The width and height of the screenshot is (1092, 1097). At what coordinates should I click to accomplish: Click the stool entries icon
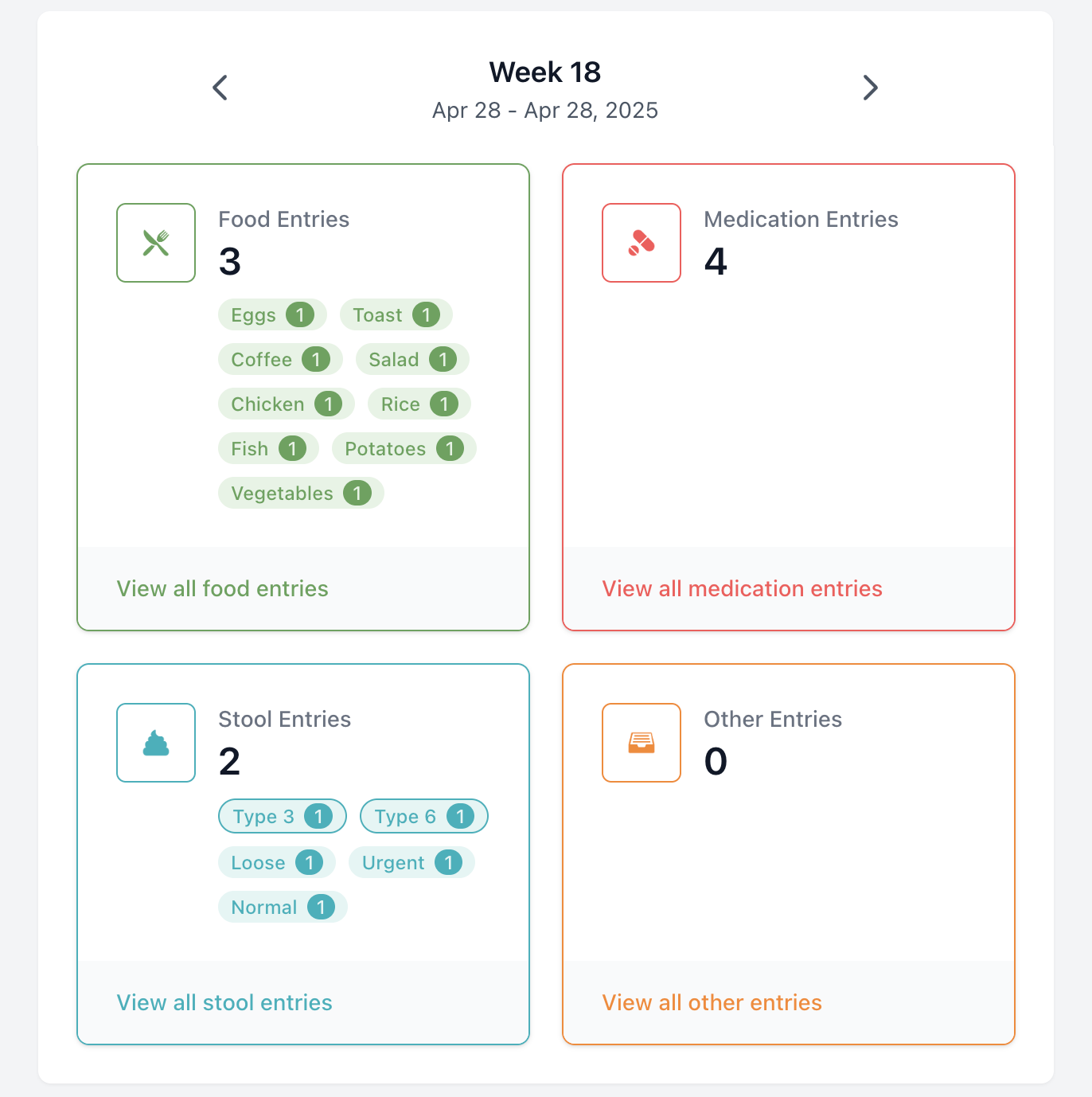pyautogui.click(x=156, y=743)
